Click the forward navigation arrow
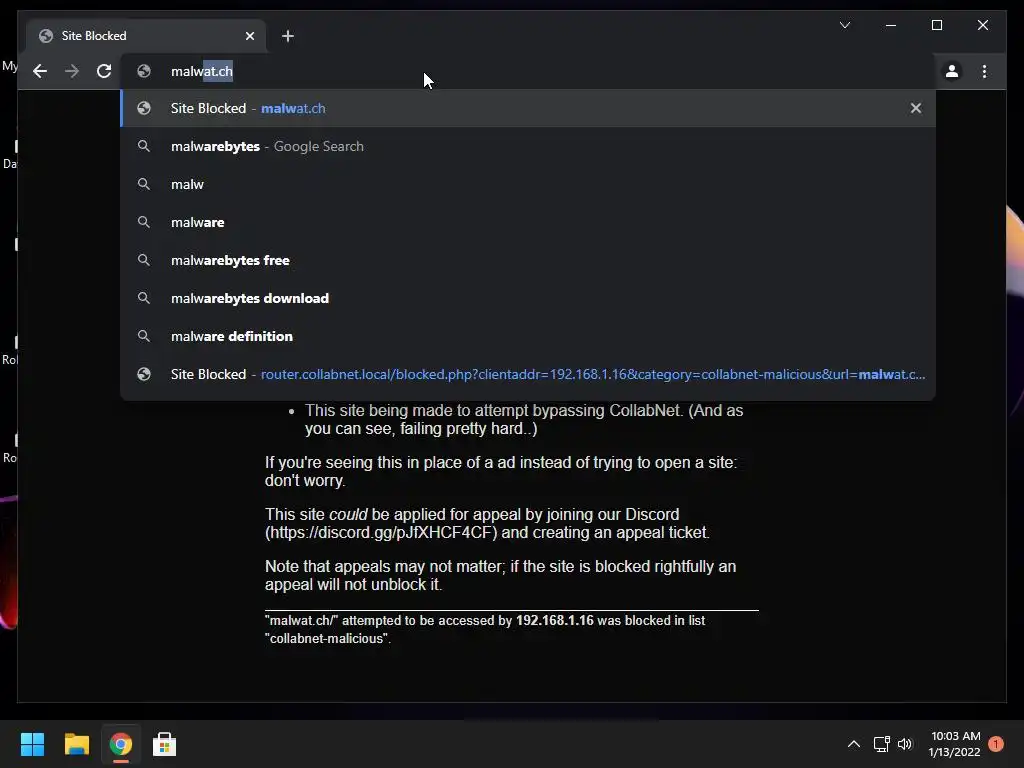 tap(72, 71)
